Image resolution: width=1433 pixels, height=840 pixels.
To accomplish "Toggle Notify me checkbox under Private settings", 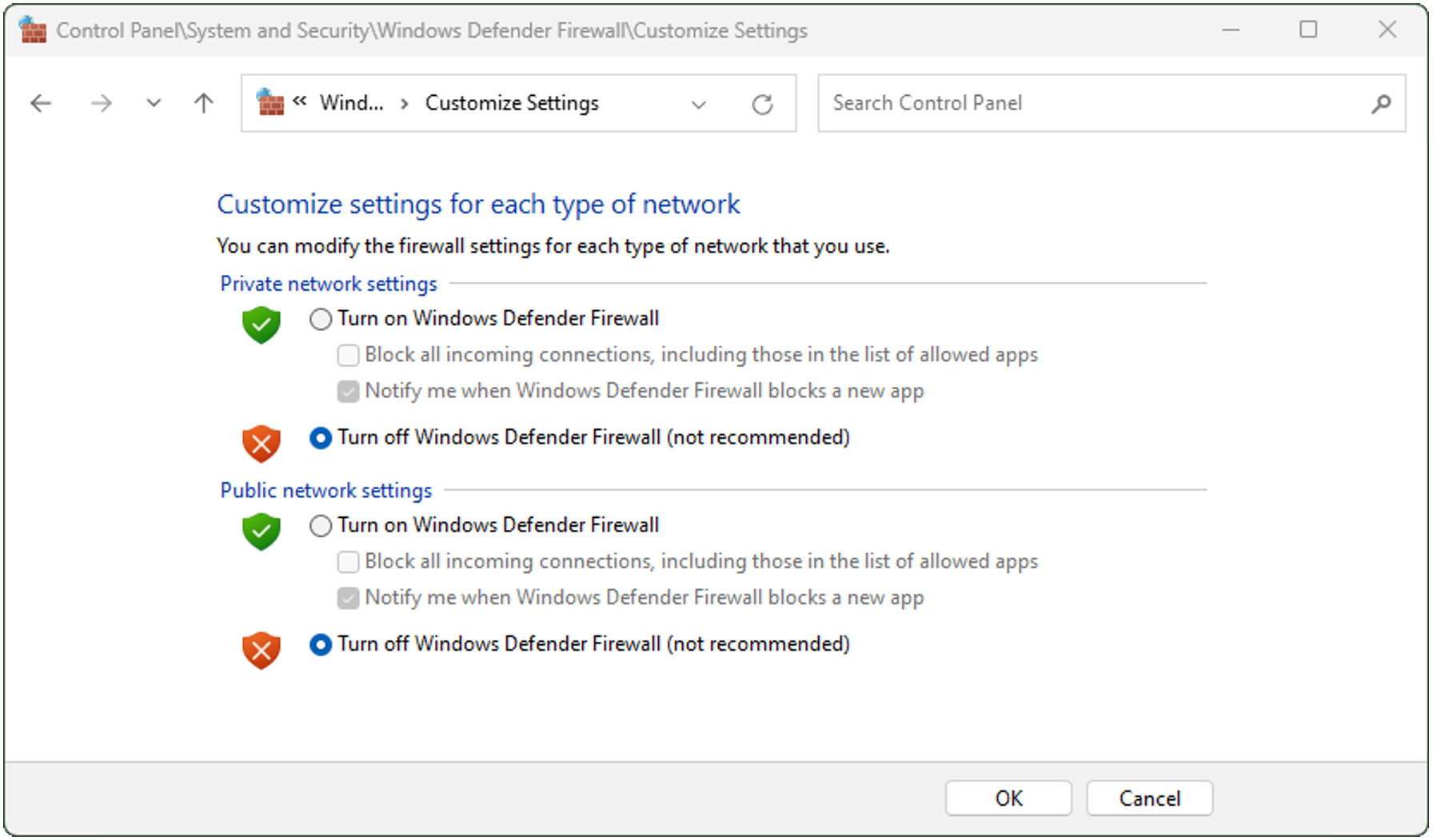I will point(348,391).
